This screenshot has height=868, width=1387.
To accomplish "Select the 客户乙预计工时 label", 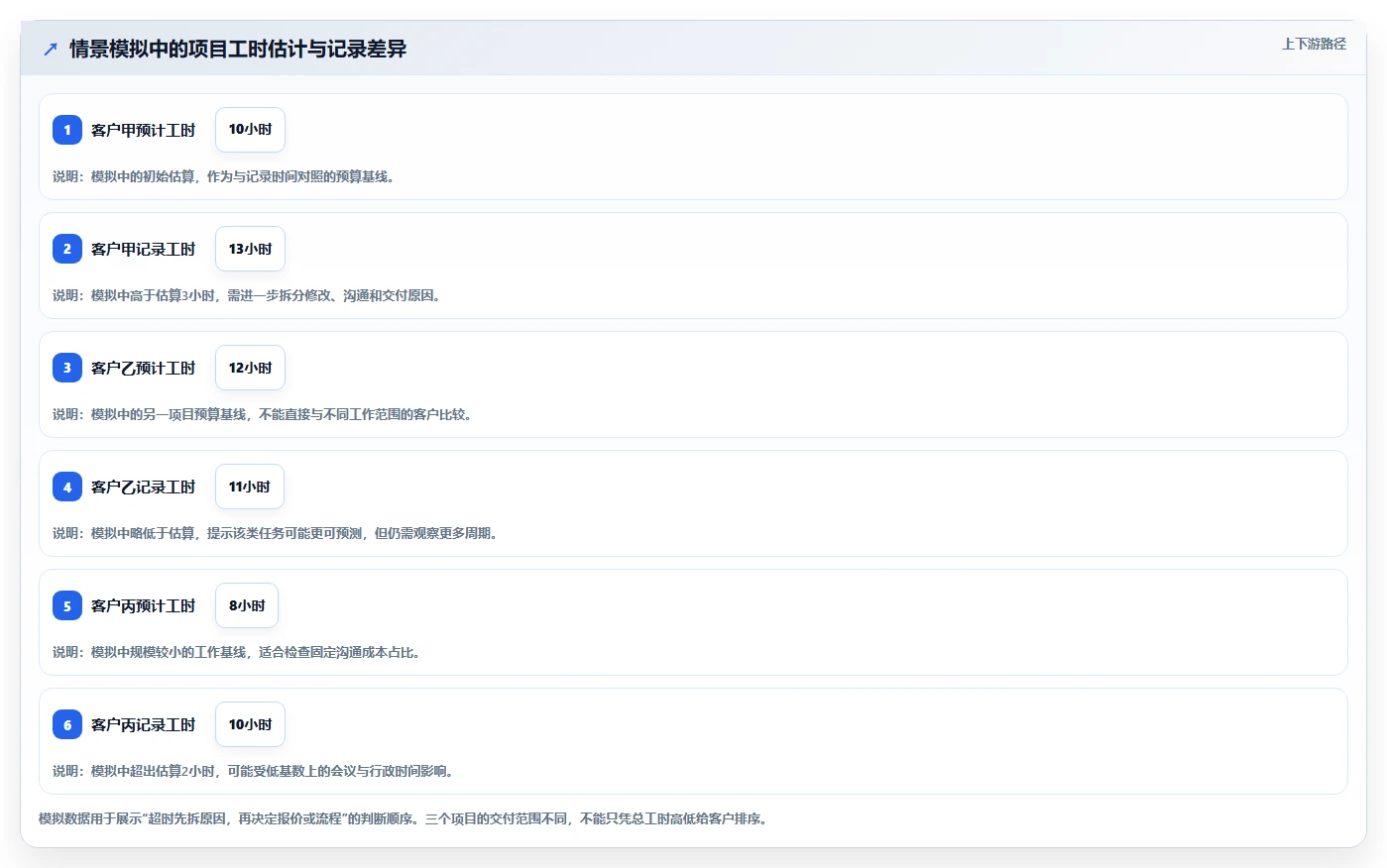I will [143, 368].
